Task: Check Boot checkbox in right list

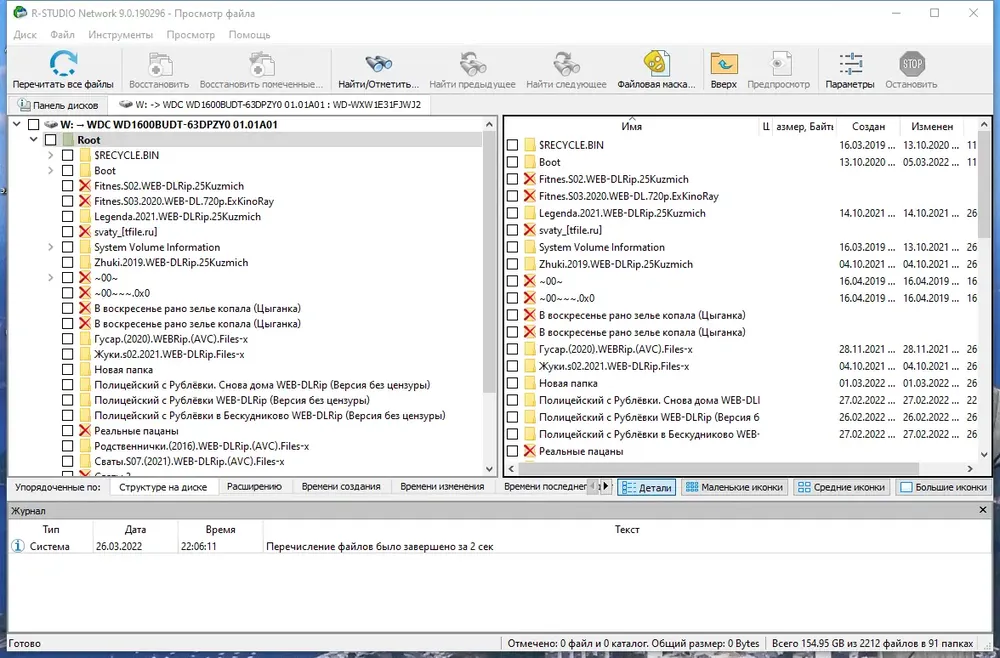Action: pos(512,162)
